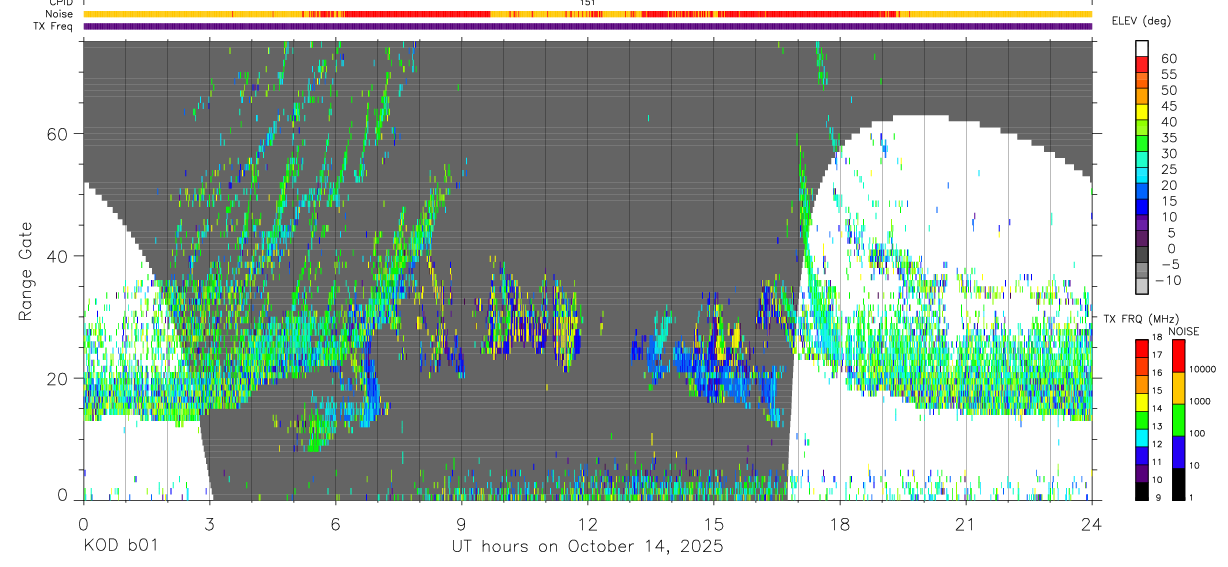Click x-axis tick label '24'
The height and width of the screenshot is (567, 1228).
[x=1091, y=524]
